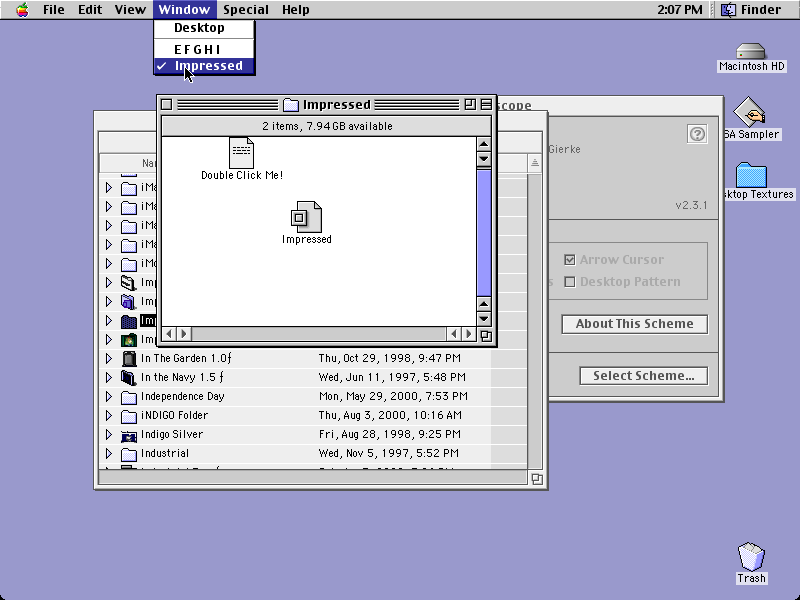
Task: Open the View menu
Action: [x=130, y=9]
